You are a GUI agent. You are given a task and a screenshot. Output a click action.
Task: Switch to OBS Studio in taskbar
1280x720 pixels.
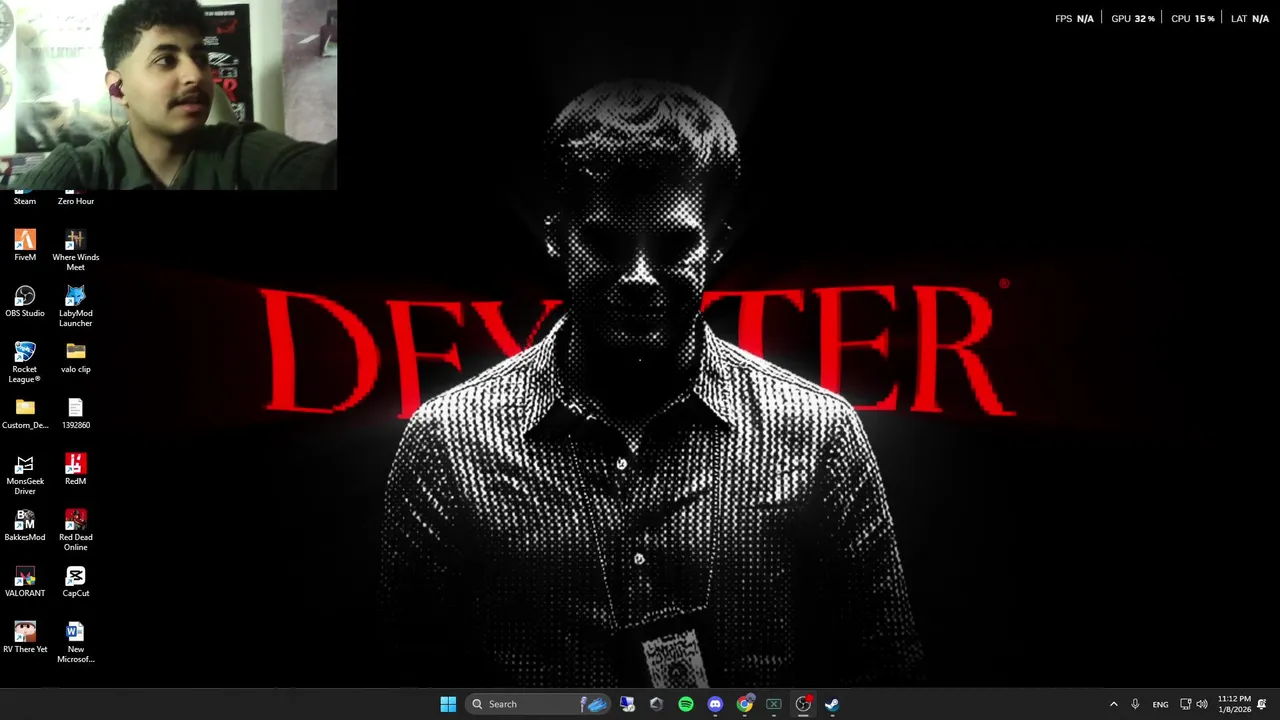point(803,704)
